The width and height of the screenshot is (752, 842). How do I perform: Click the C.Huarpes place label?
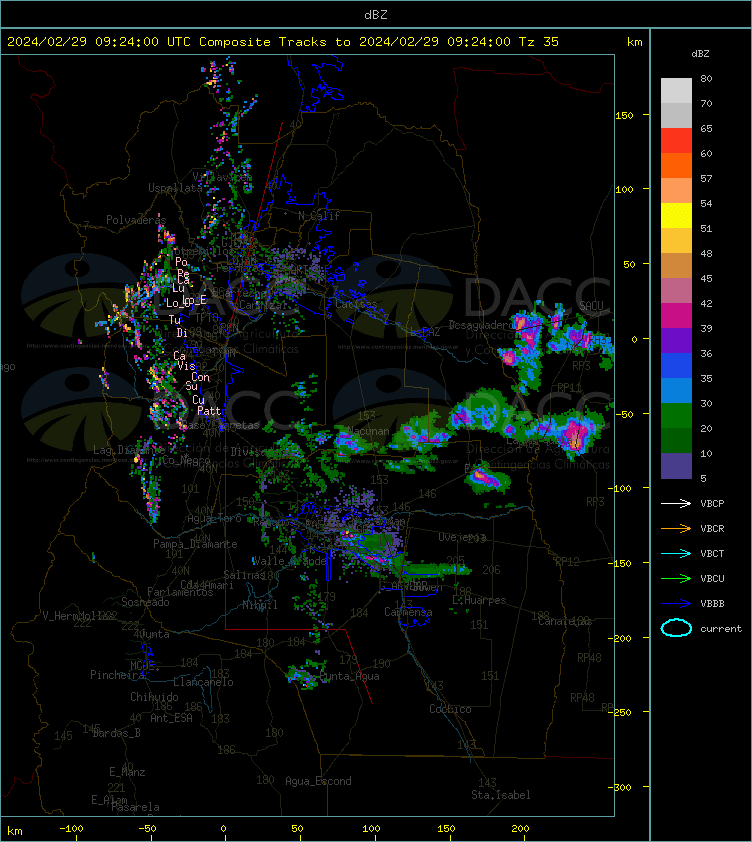[x=479, y=600]
